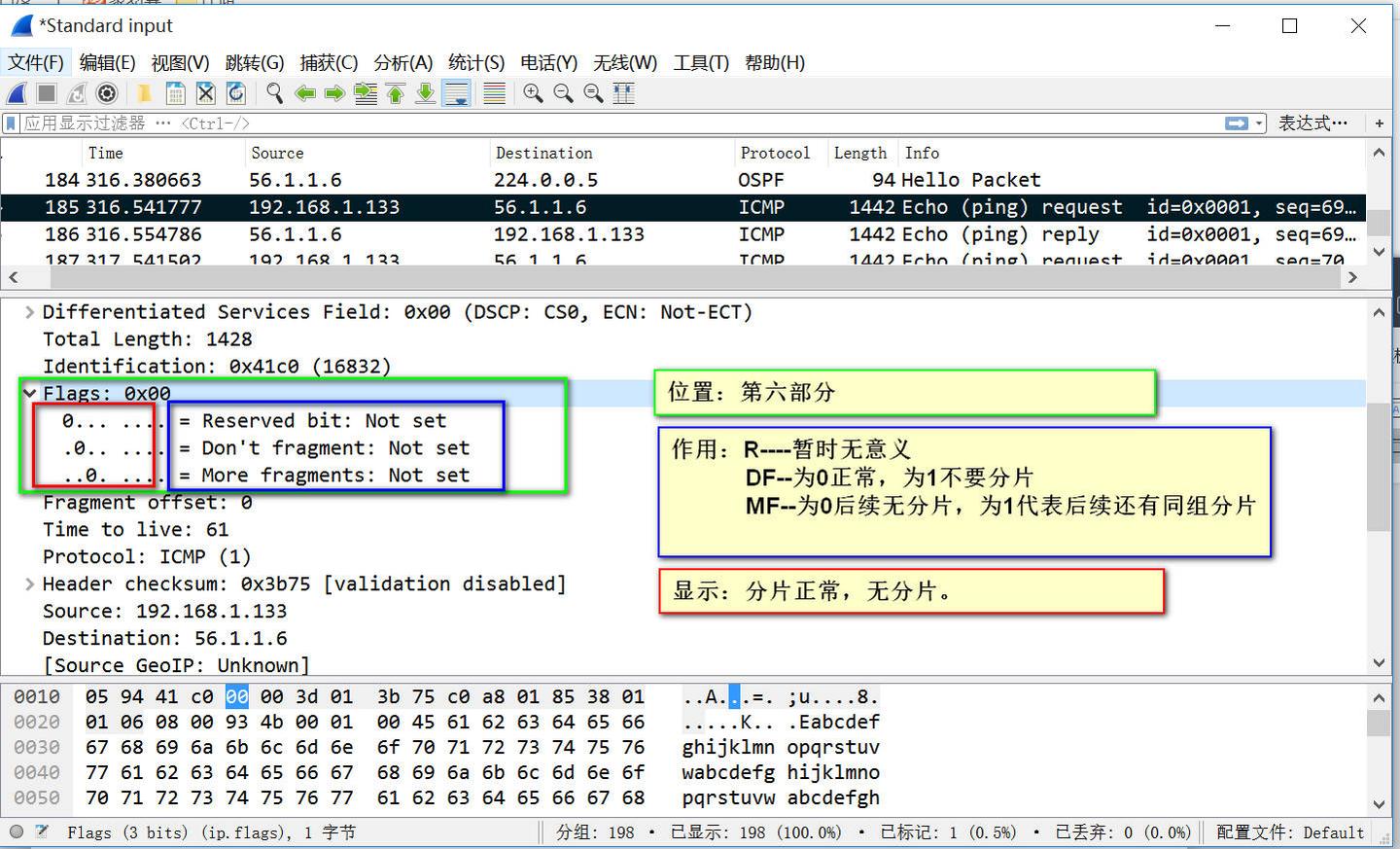This screenshot has width=1400, height=849.
Task: Open expert information status circle
Action: point(17,831)
